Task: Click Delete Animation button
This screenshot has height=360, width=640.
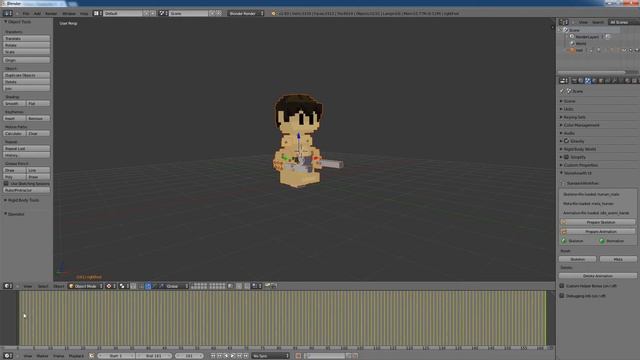Action: pos(598,276)
